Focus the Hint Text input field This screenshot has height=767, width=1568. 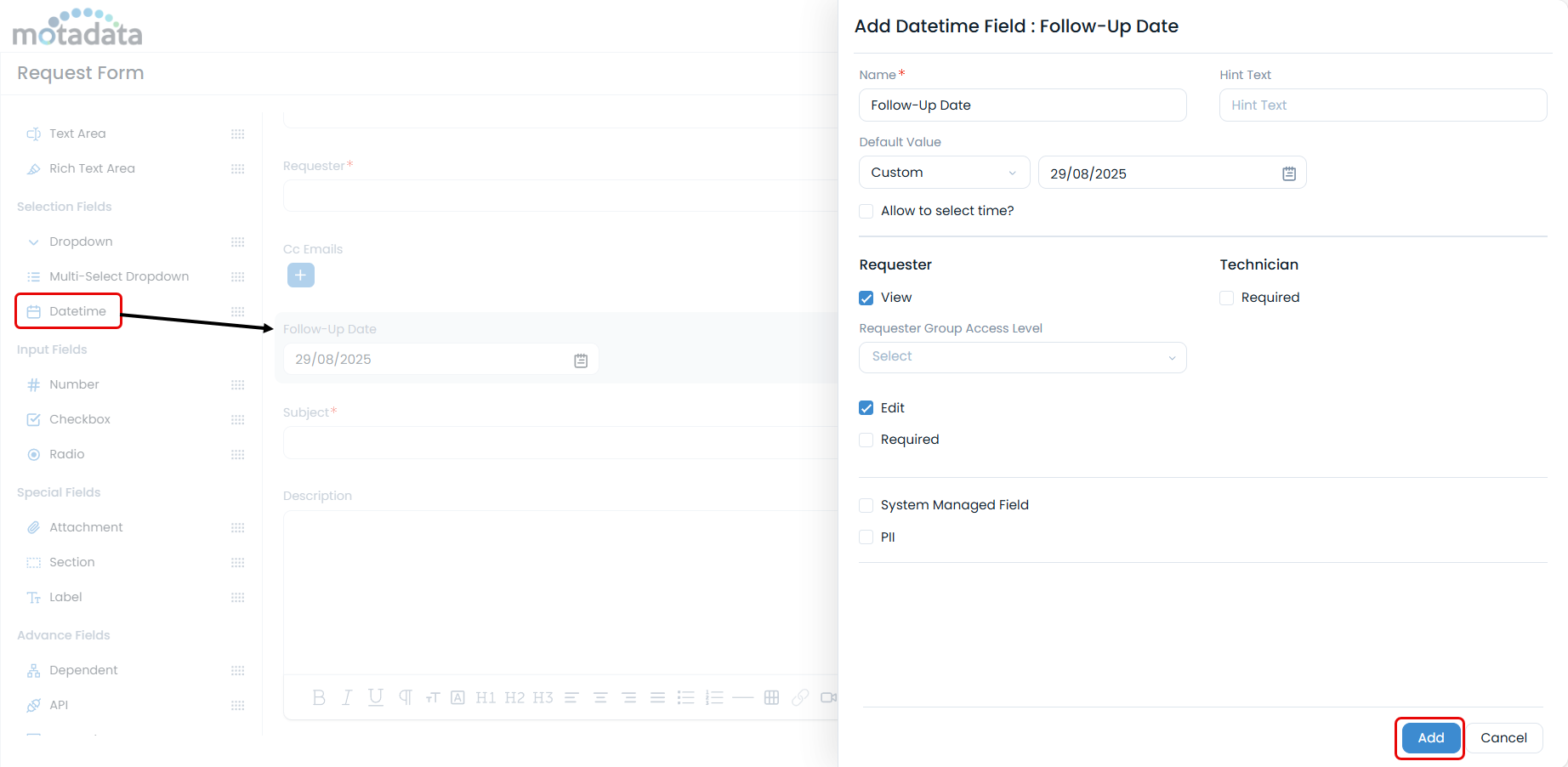point(1382,105)
